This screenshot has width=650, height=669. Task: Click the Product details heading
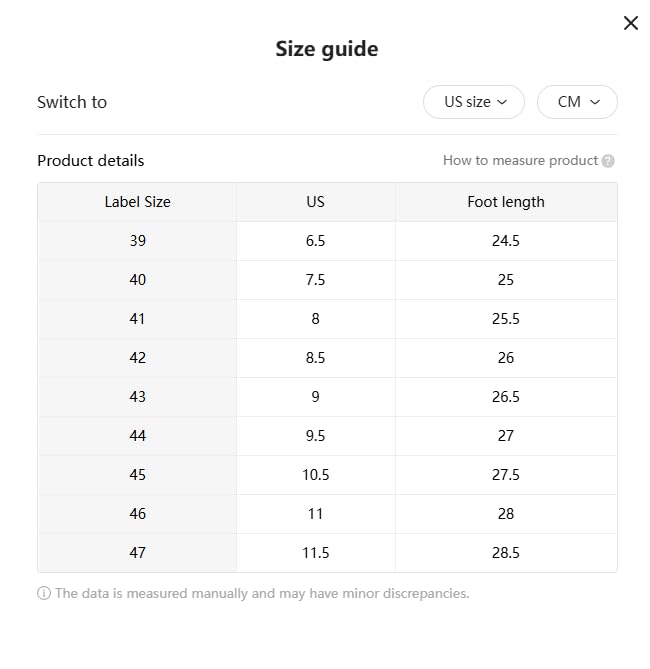click(91, 161)
